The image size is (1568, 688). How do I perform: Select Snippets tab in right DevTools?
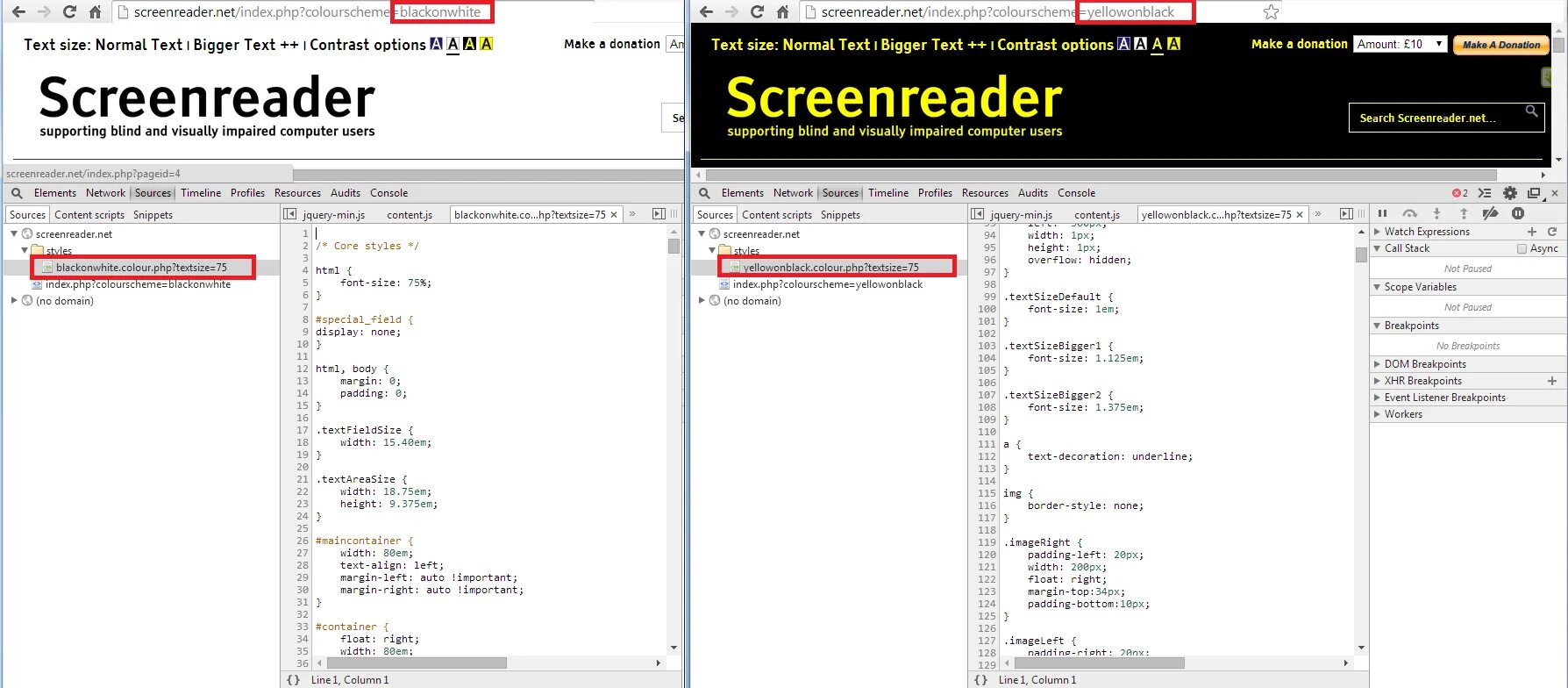point(840,215)
